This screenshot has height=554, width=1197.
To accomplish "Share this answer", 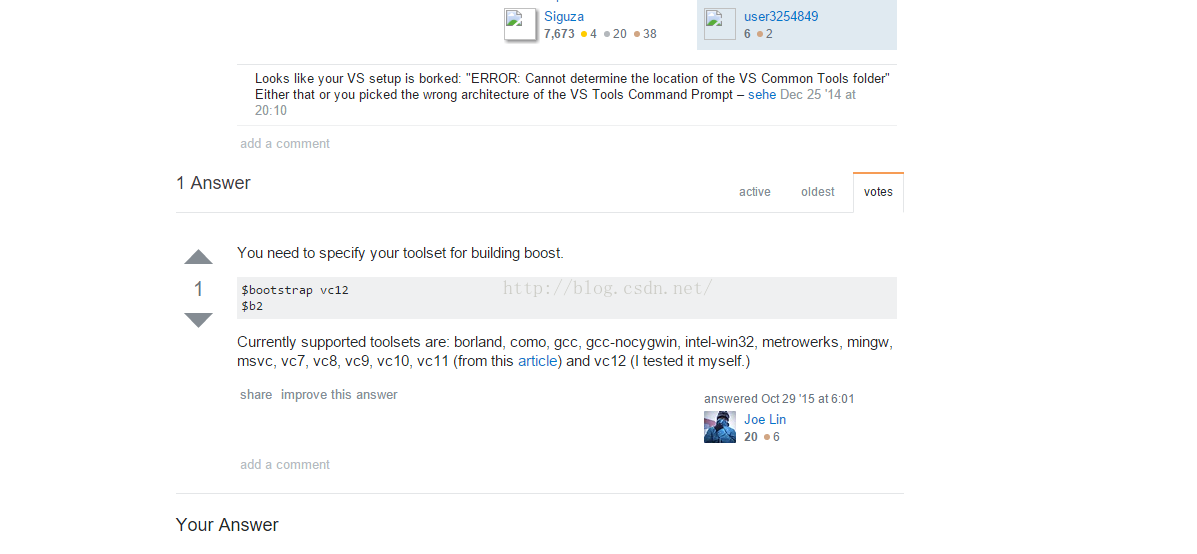I will pos(256,395).
